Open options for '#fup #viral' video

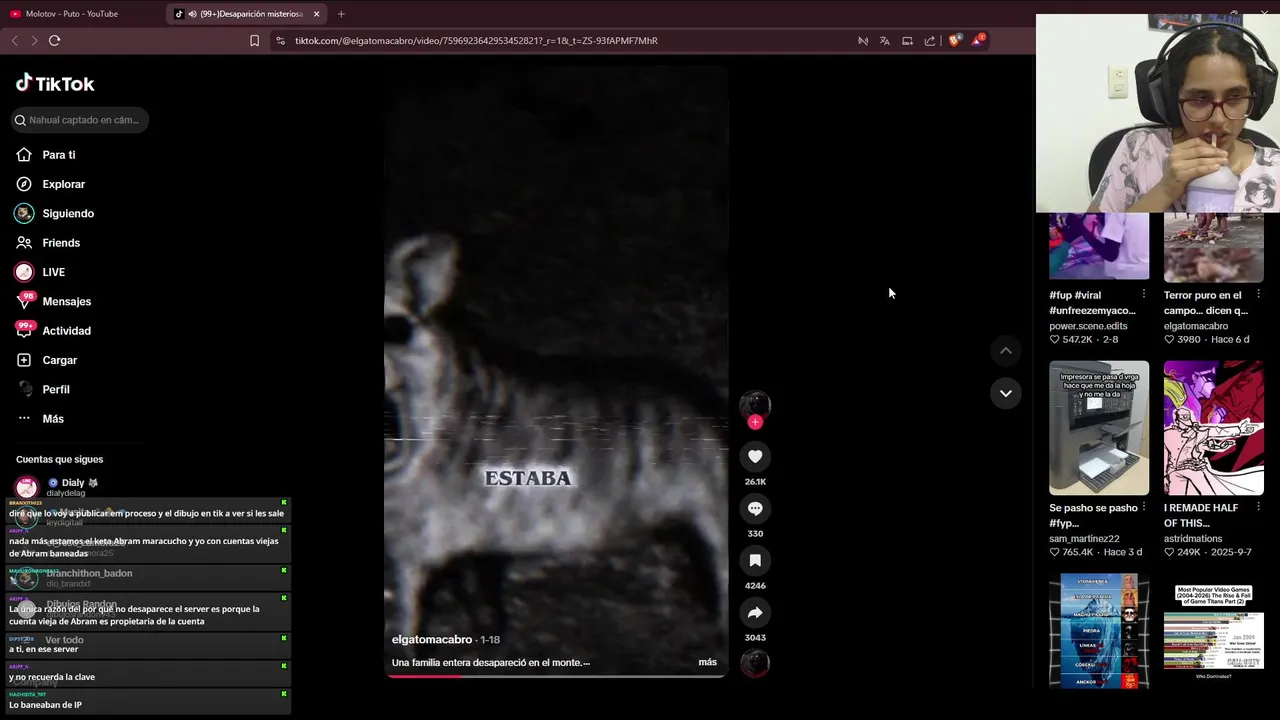[x=1144, y=295]
